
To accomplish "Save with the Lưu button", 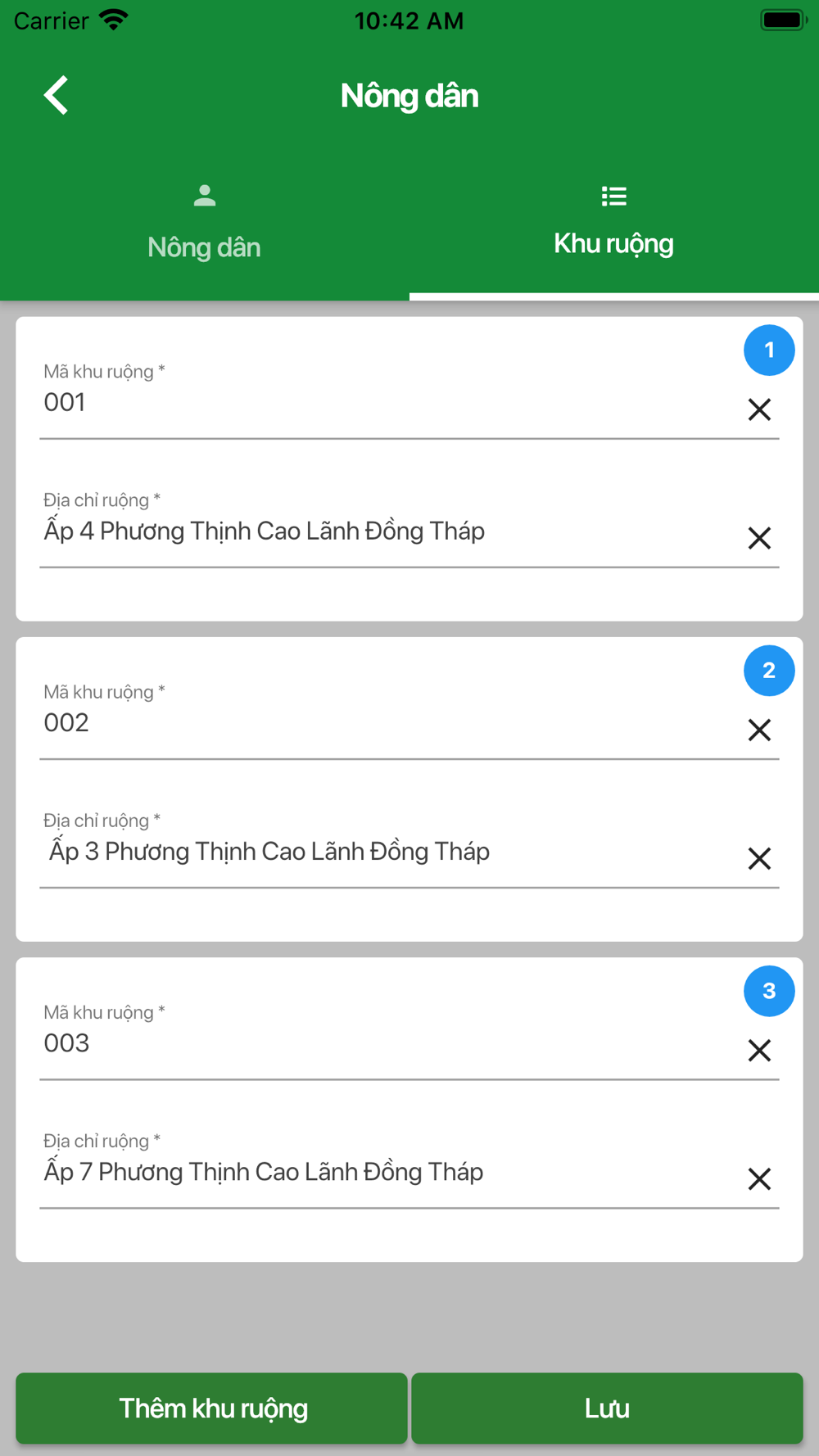I will click(x=607, y=1408).
